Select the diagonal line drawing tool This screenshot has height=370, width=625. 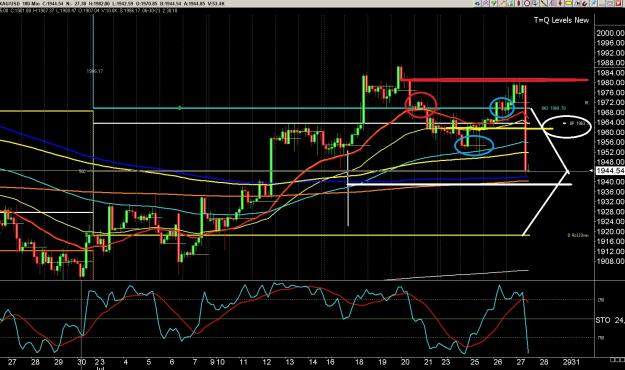coord(543,3)
